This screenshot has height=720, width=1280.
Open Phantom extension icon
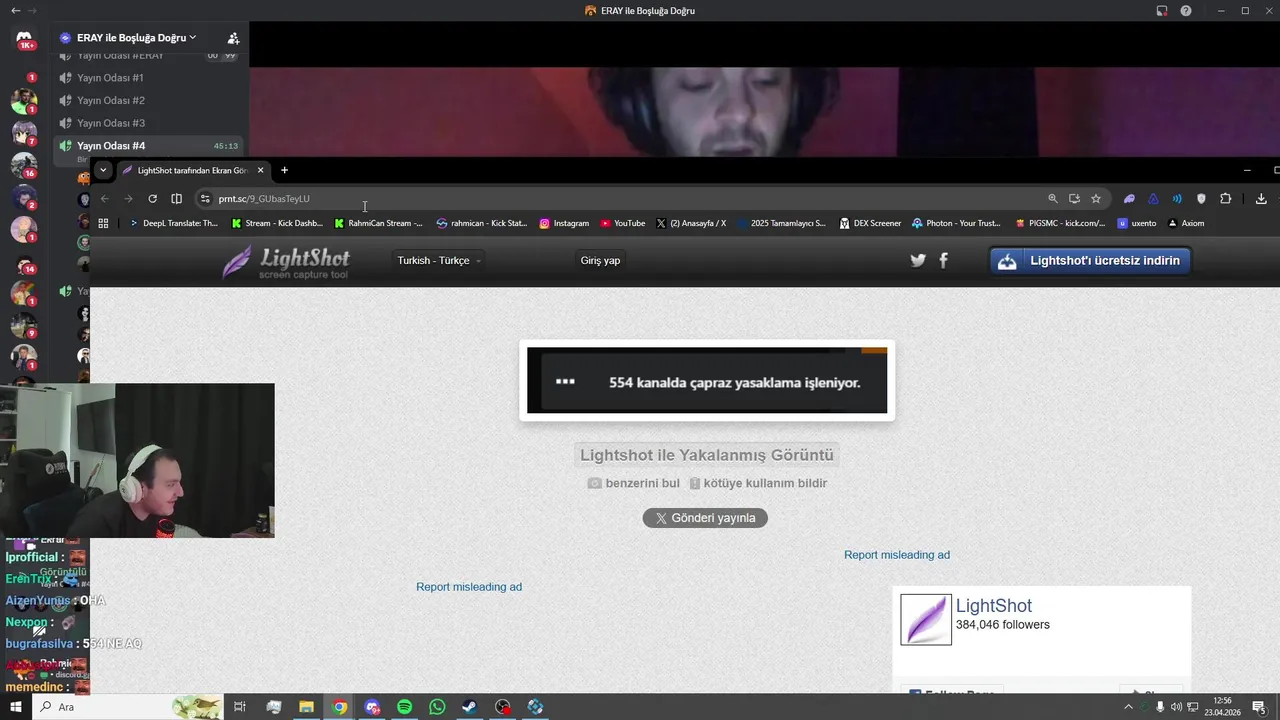pyautogui.click(x=1129, y=198)
